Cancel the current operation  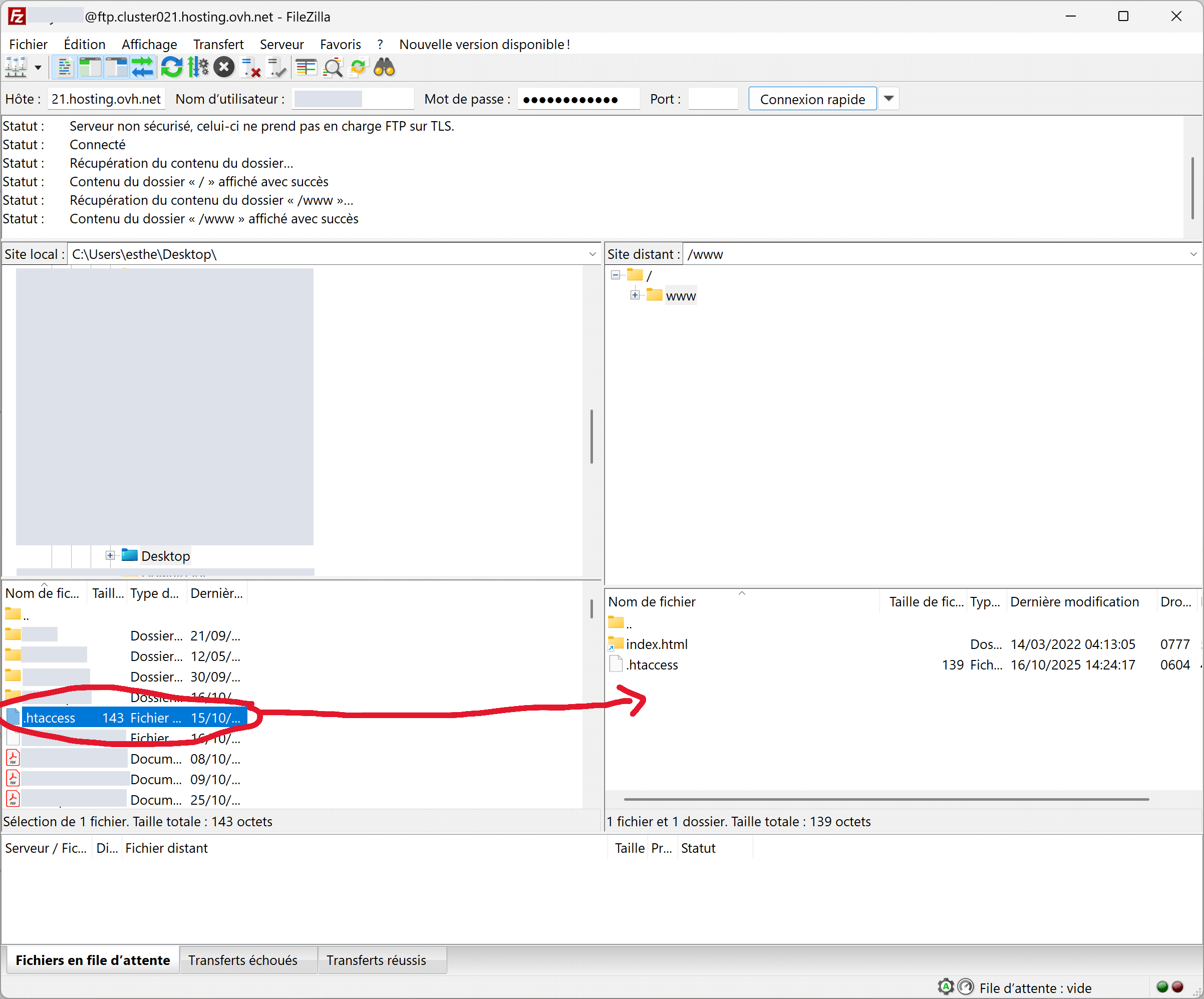point(224,68)
